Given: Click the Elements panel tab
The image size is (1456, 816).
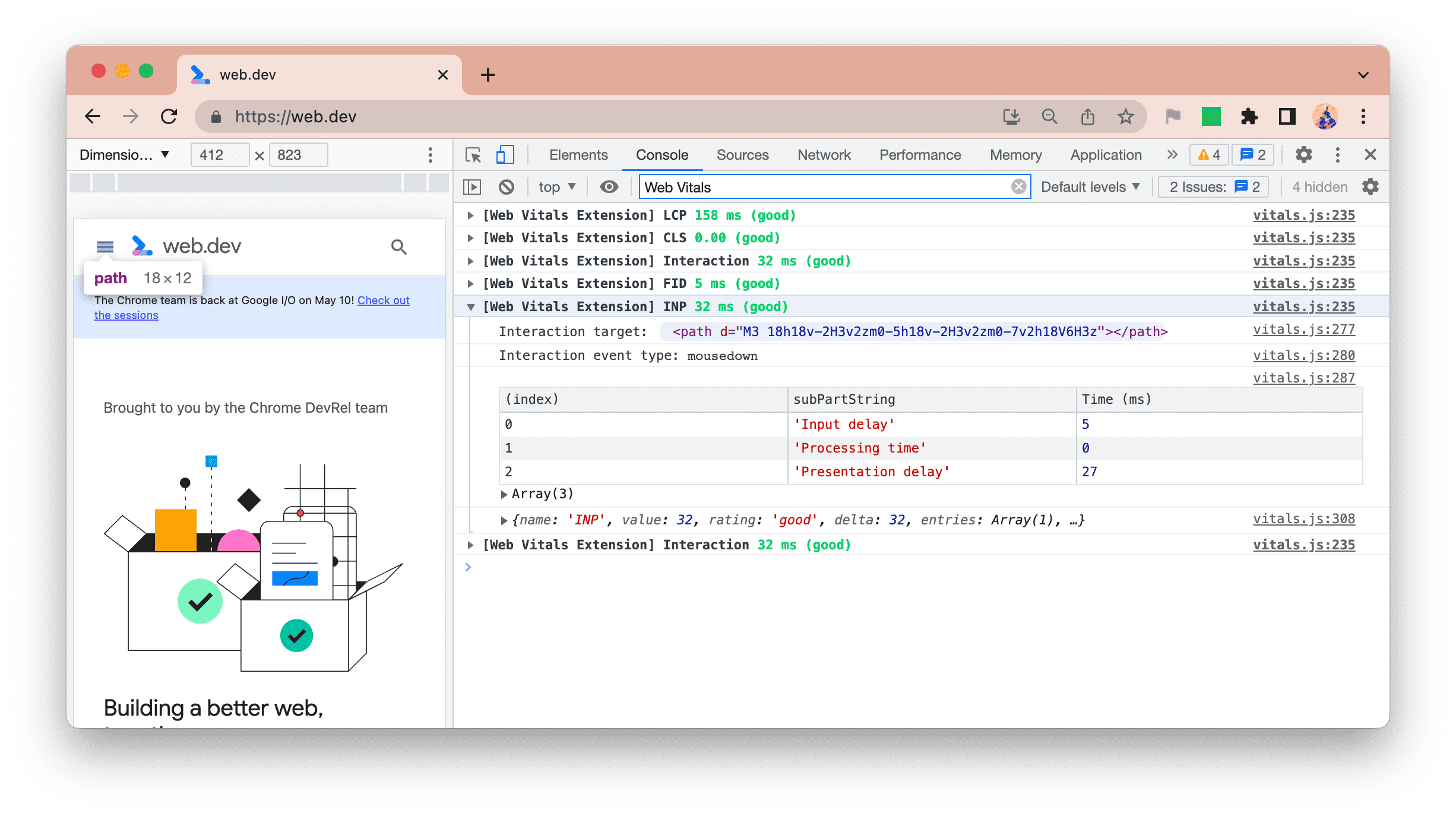Looking at the screenshot, I should coord(578,154).
